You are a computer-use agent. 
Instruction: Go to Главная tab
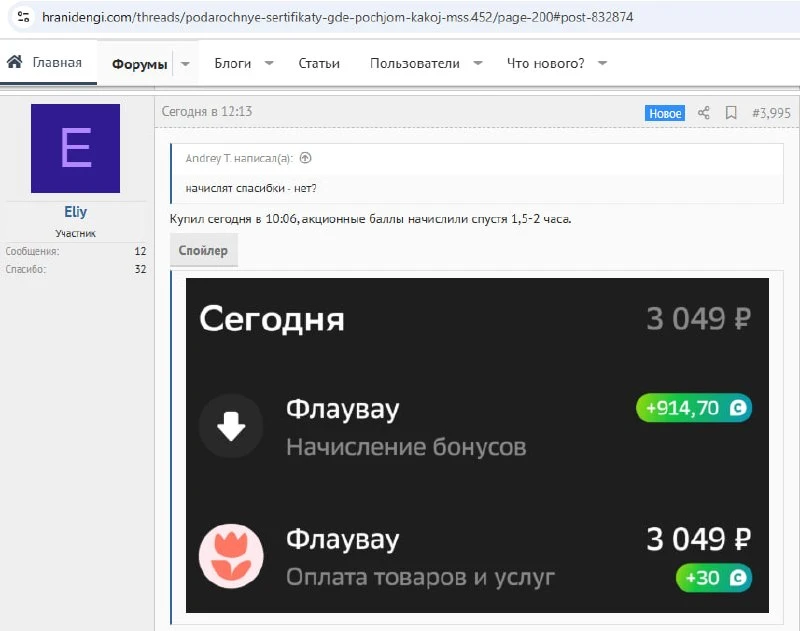pos(57,62)
